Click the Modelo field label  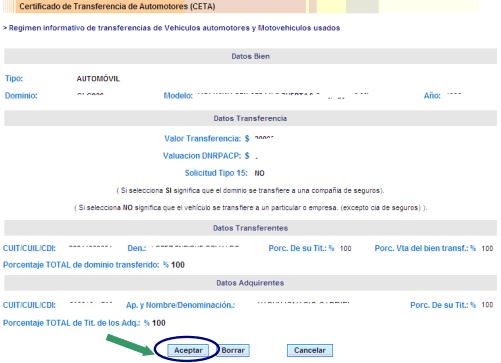click(x=178, y=96)
